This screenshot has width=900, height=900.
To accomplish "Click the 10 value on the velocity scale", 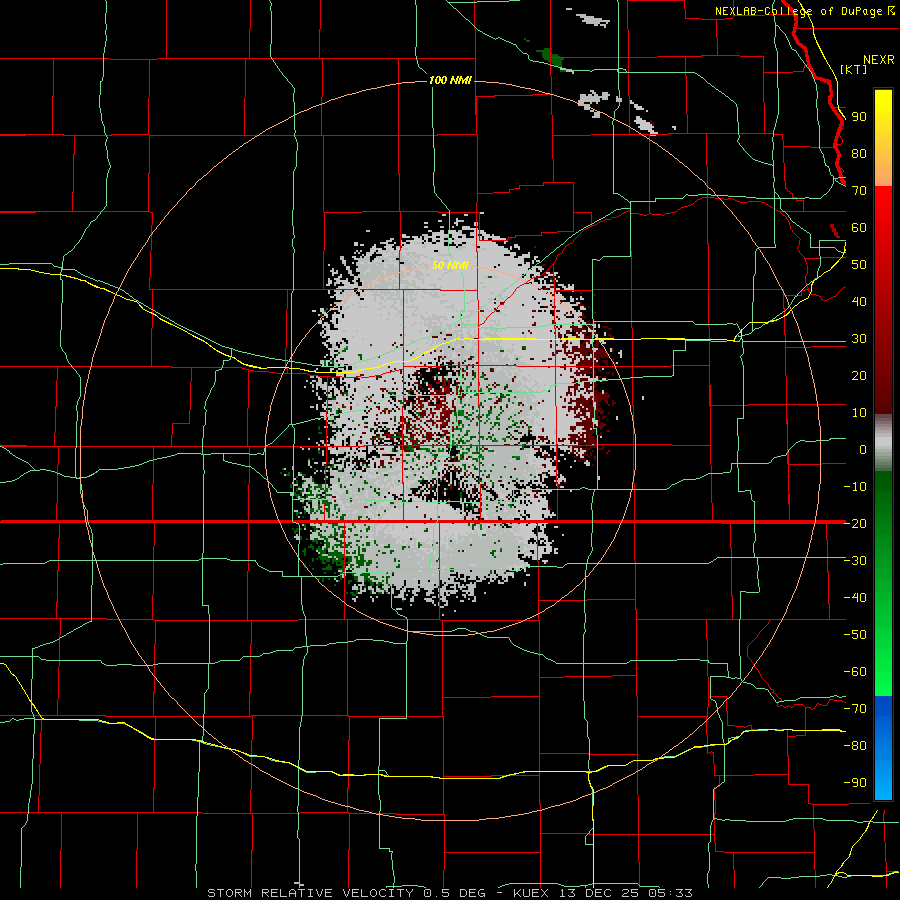I will (x=859, y=413).
